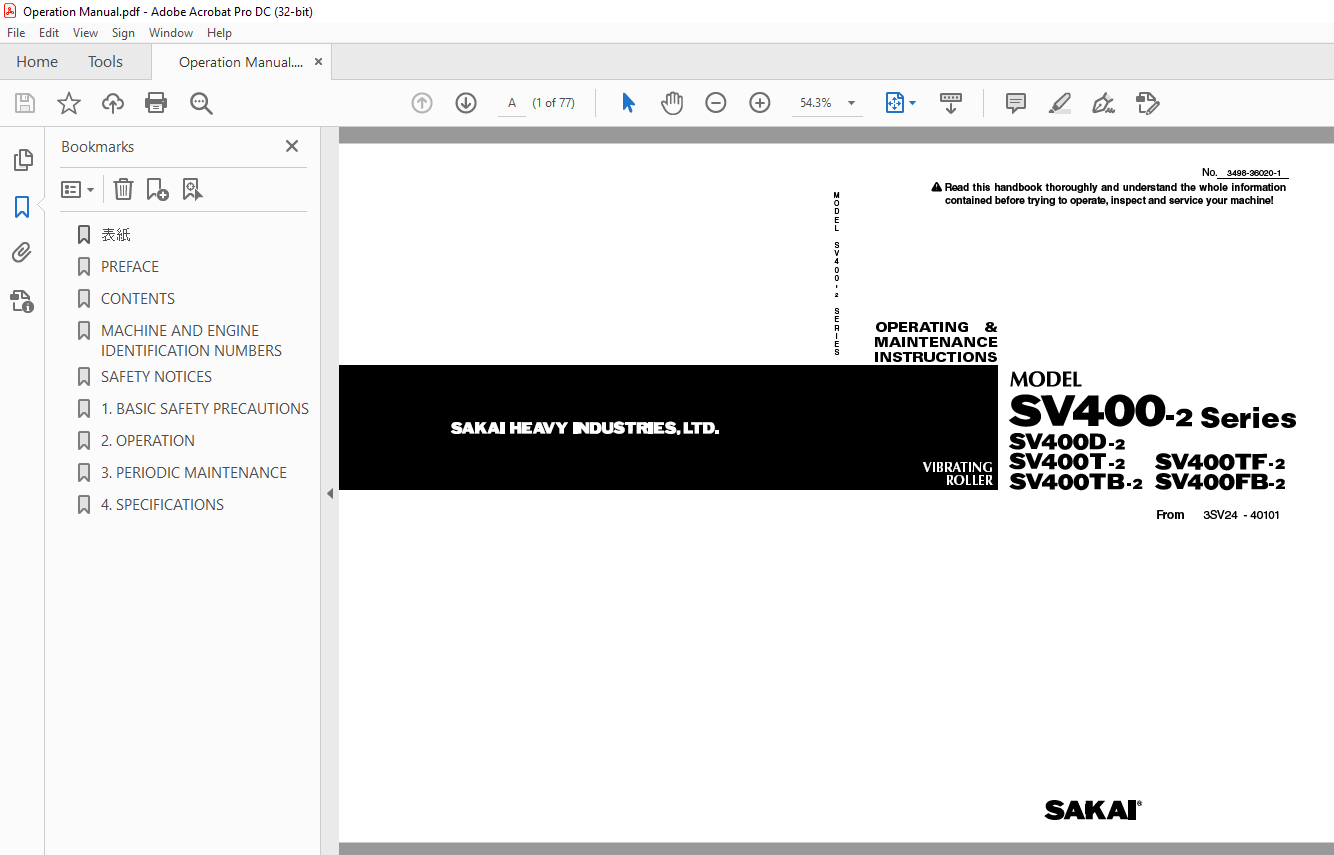The width and height of the screenshot is (1334, 855).
Task: Close the Bookmarks panel
Action: pos(292,146)
